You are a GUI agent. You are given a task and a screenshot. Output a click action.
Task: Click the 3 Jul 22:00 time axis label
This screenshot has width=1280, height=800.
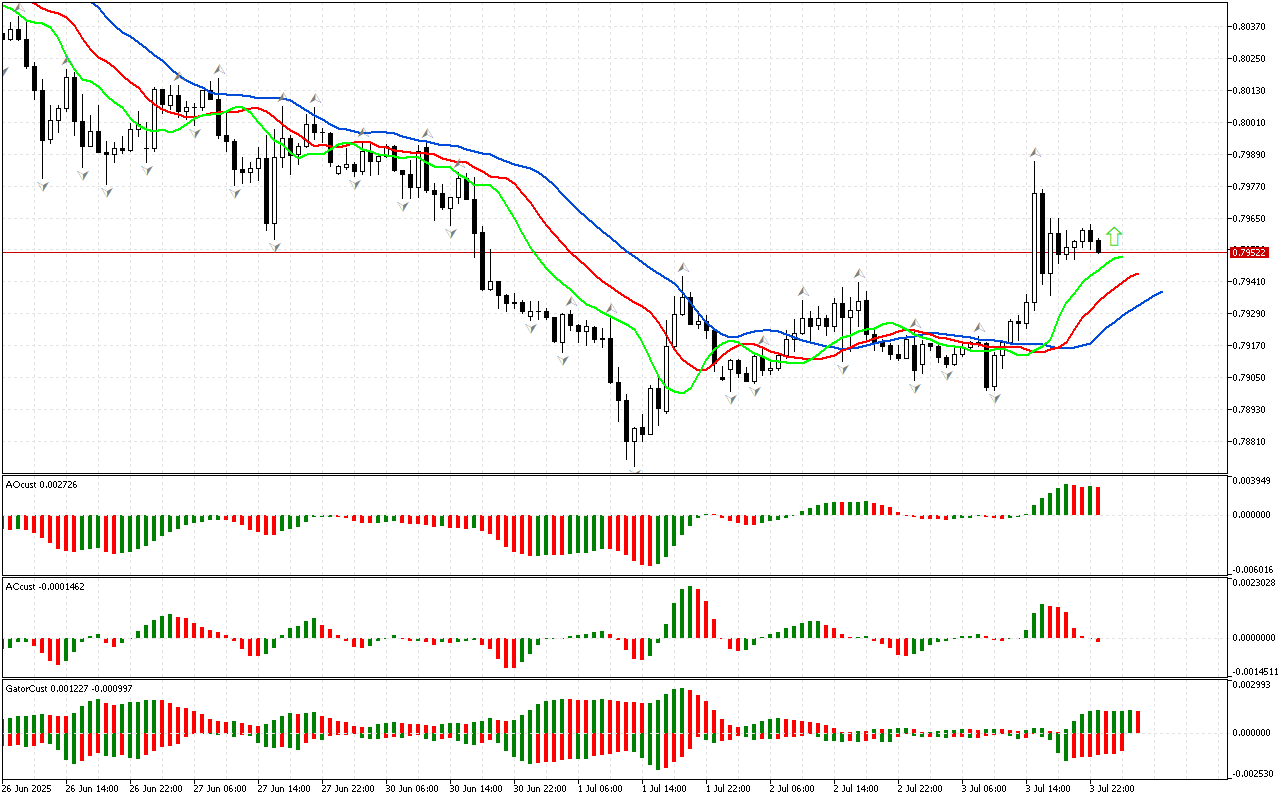coord(1112,789)
